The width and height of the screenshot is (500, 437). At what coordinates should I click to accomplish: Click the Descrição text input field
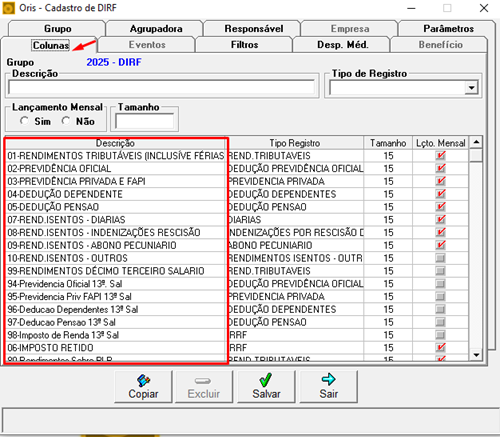[x=162, y=88]
